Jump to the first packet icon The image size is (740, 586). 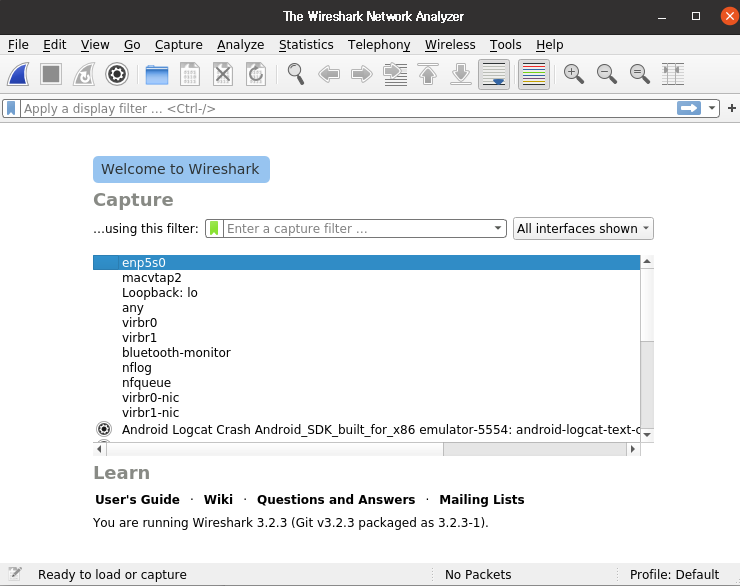pos(428,74)
